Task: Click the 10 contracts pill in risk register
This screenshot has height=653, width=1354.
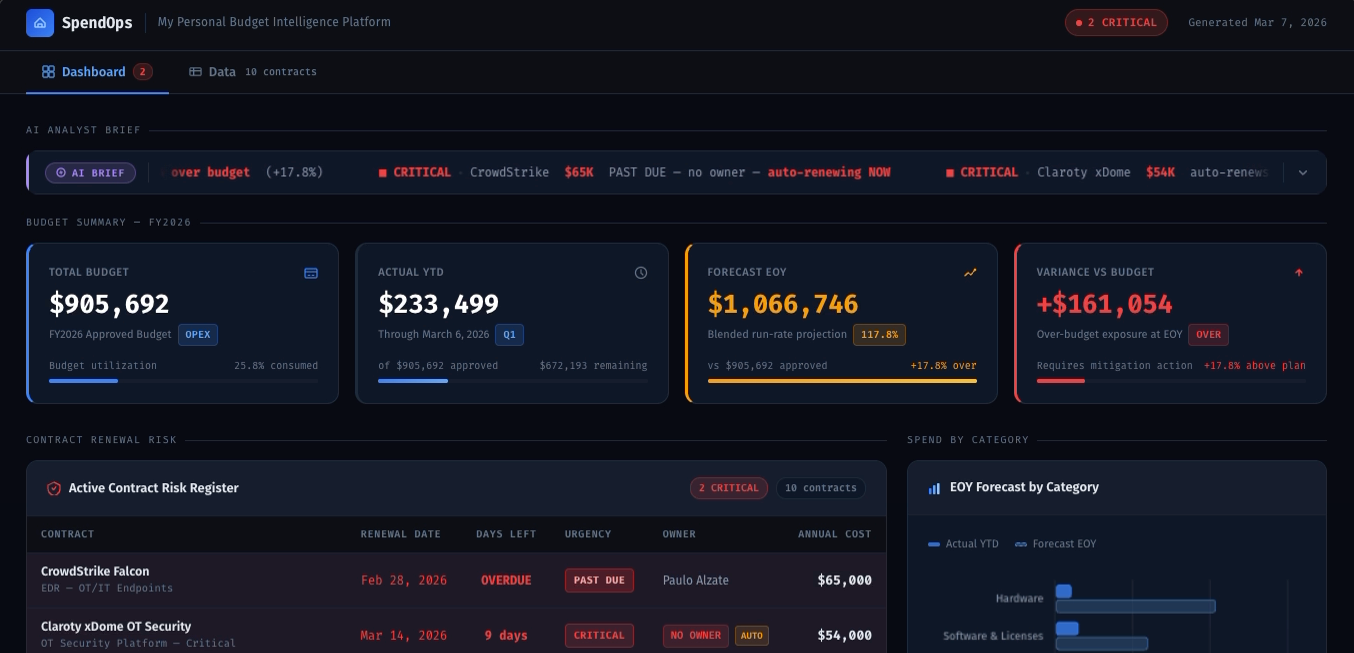Action: [821, 488]
